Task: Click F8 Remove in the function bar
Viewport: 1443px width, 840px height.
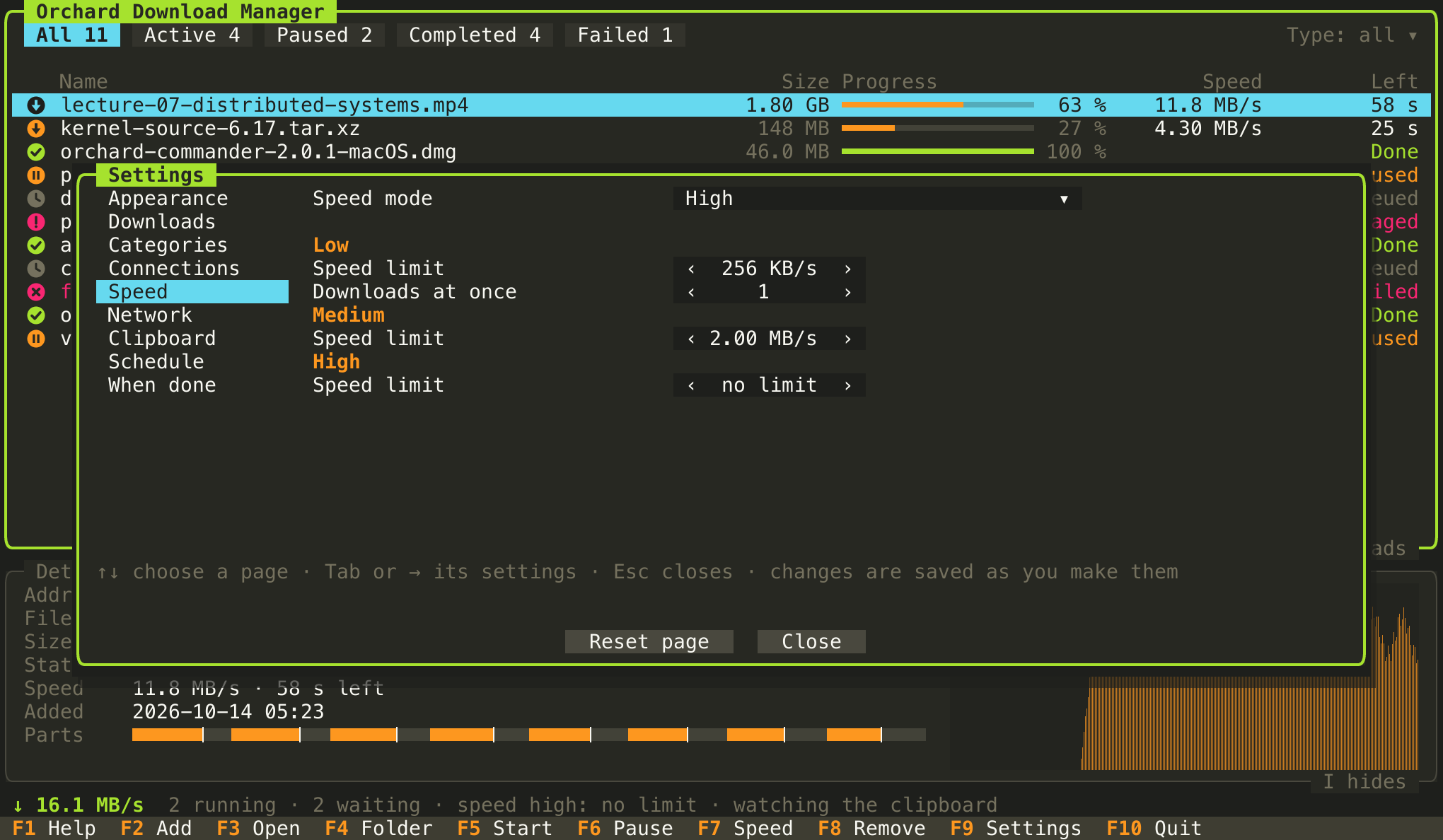Action: 871,829
